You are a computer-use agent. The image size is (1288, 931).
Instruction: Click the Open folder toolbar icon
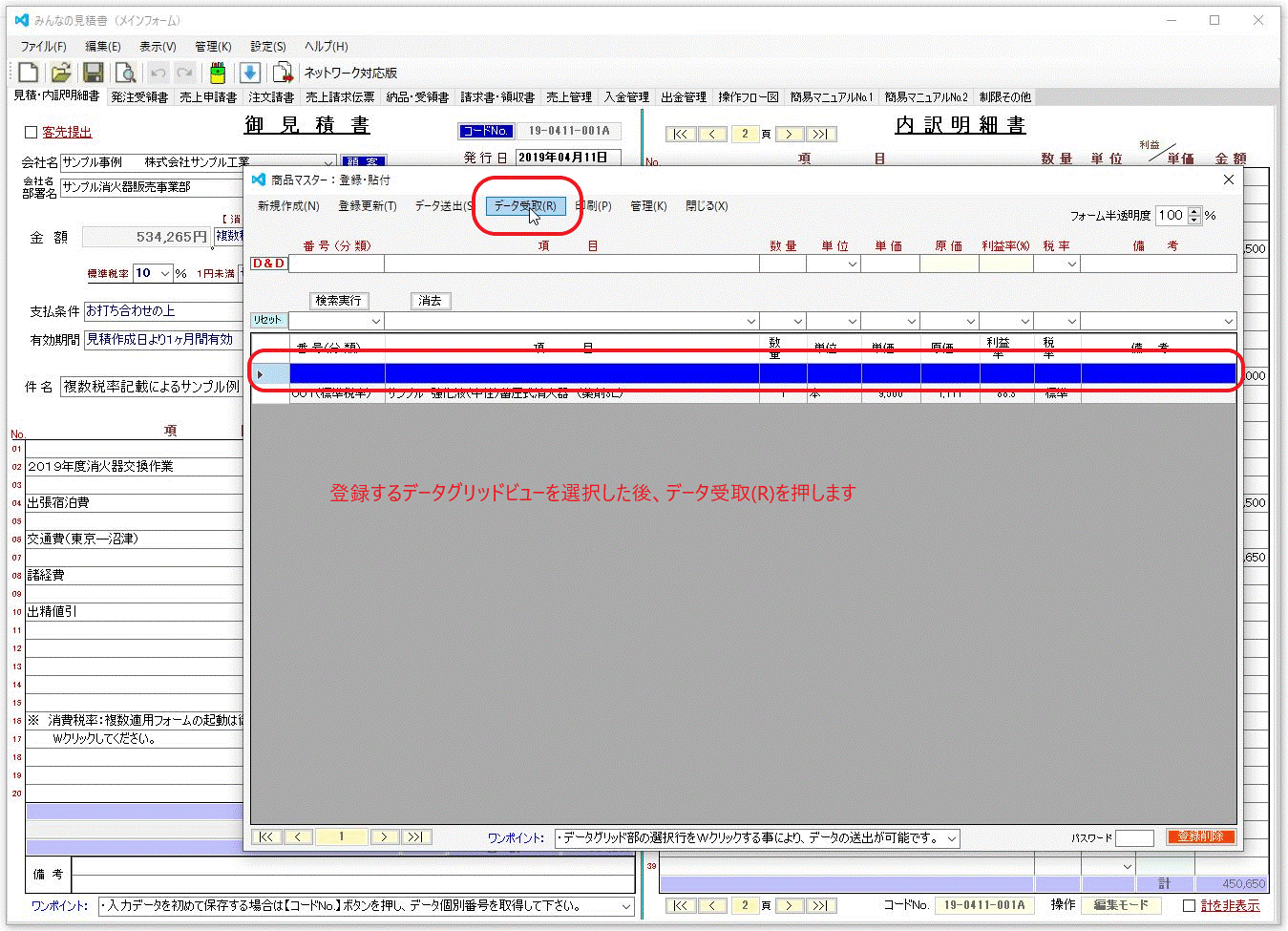click(61, 73)
